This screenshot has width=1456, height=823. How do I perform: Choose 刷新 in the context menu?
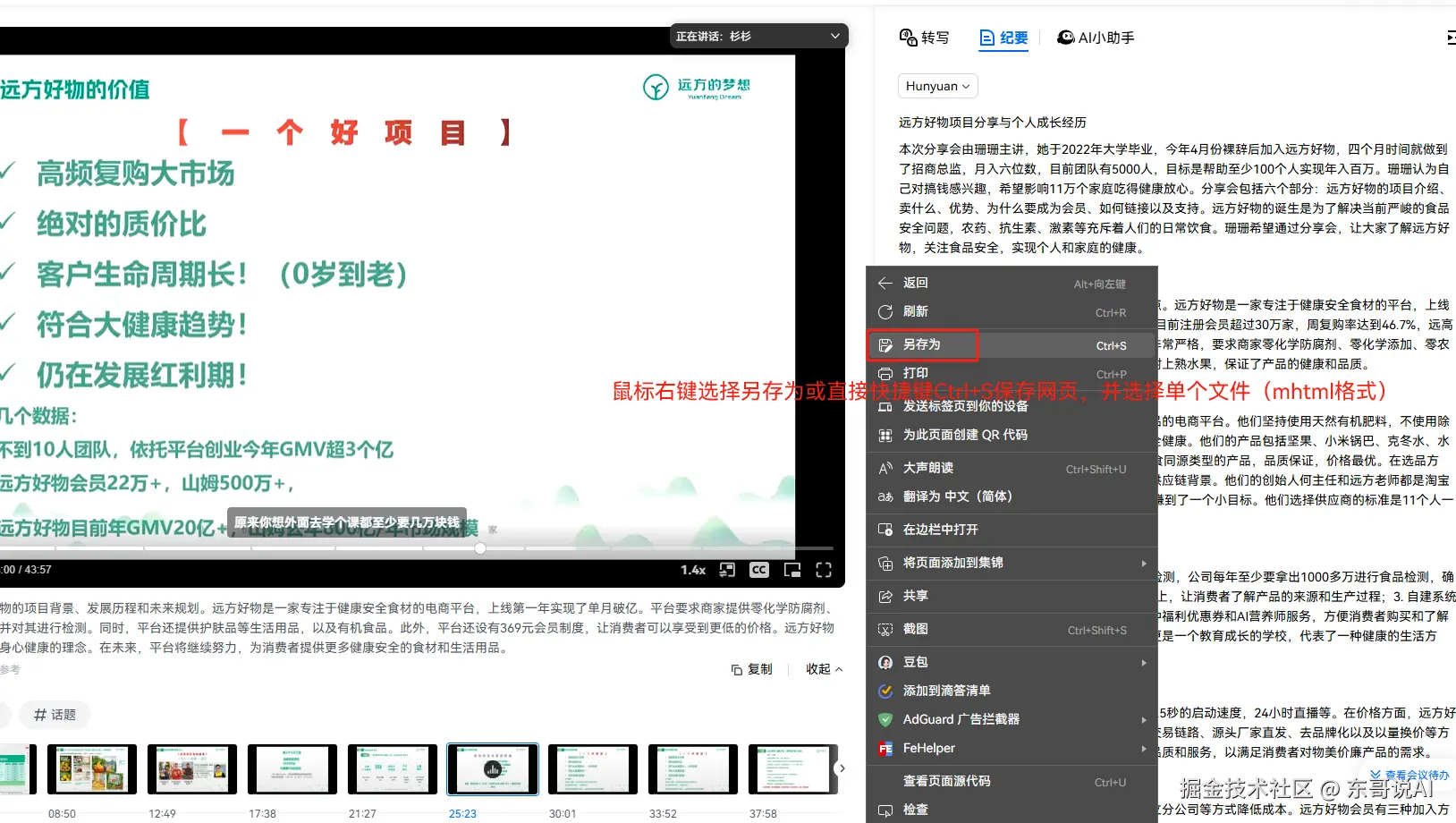(x=1012, y=311)
